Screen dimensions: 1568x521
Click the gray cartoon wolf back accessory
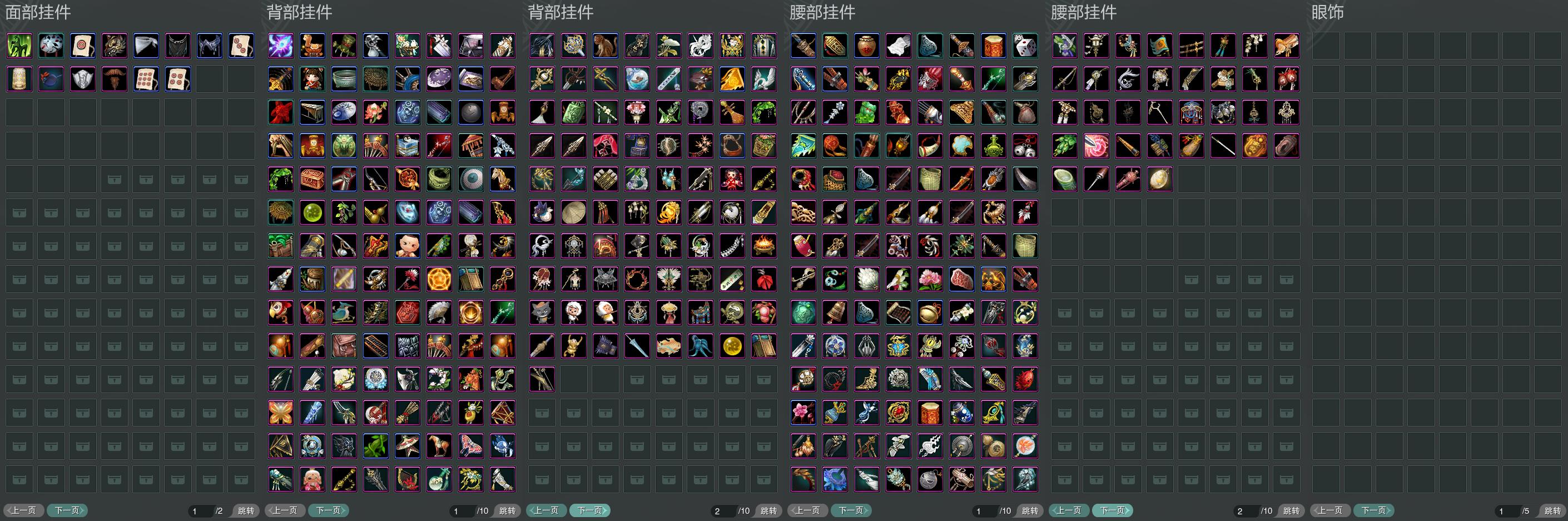(x=542, y=313)
